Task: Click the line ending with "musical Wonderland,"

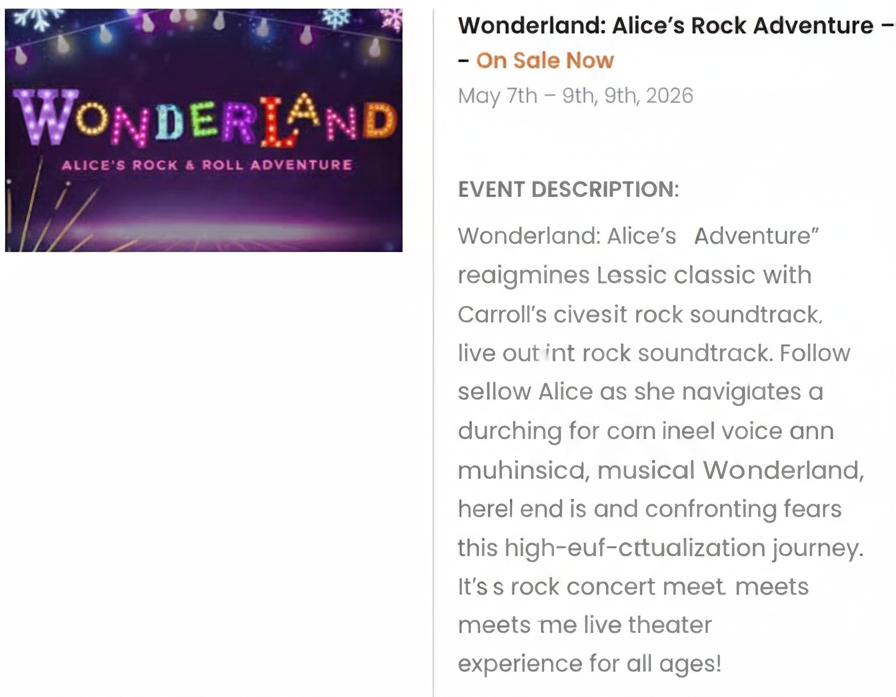Action: point(660,470)
